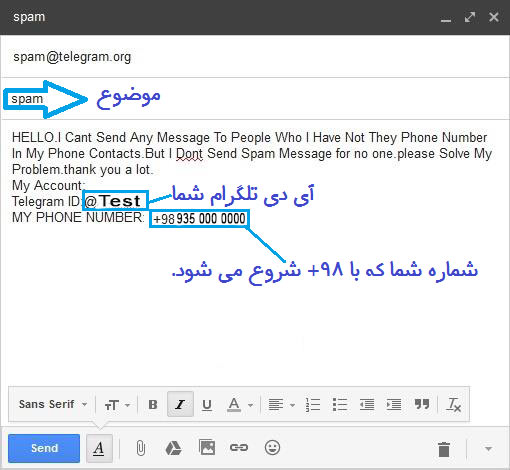This screenshot has height=470, width=510.
Task: Click the recipient field spam@telegram.org
Action: [255, 57]
